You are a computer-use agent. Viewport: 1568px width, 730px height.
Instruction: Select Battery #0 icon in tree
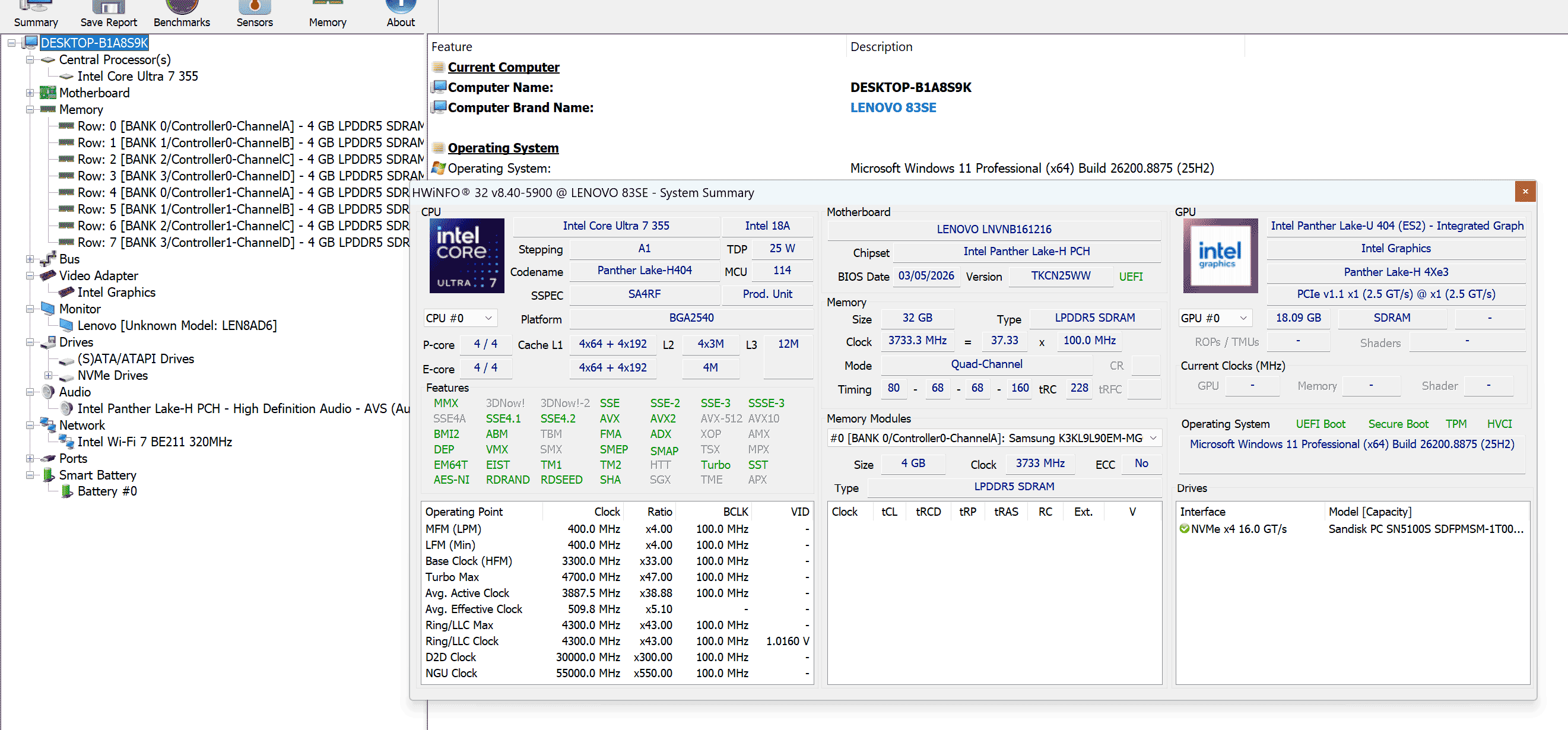point(67,491)
